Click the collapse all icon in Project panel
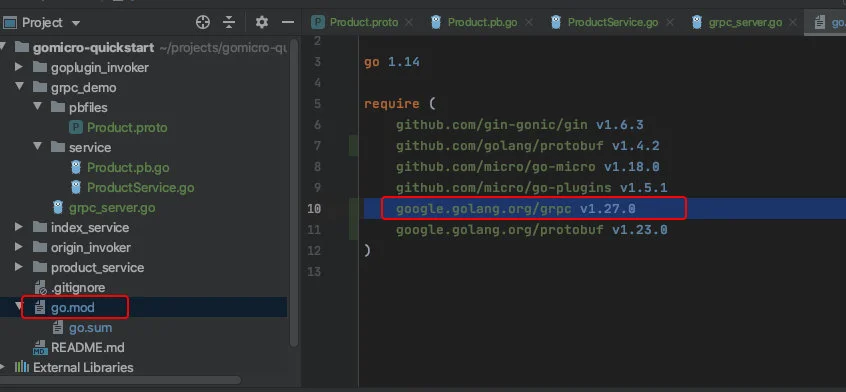This screenshot has height=392, width=846. (229, 22)
